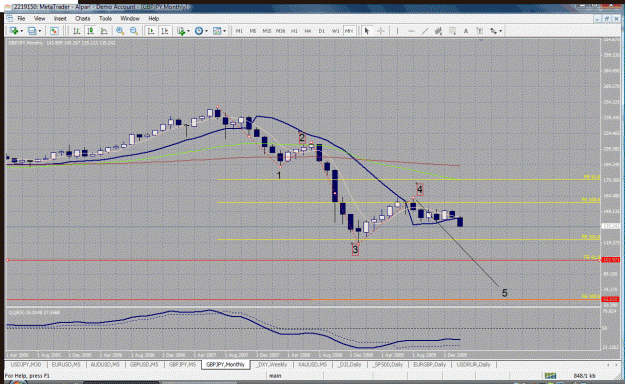Open the Help menu
The height and width of the screenshot is (384, 625).
[x=153, y=18]
